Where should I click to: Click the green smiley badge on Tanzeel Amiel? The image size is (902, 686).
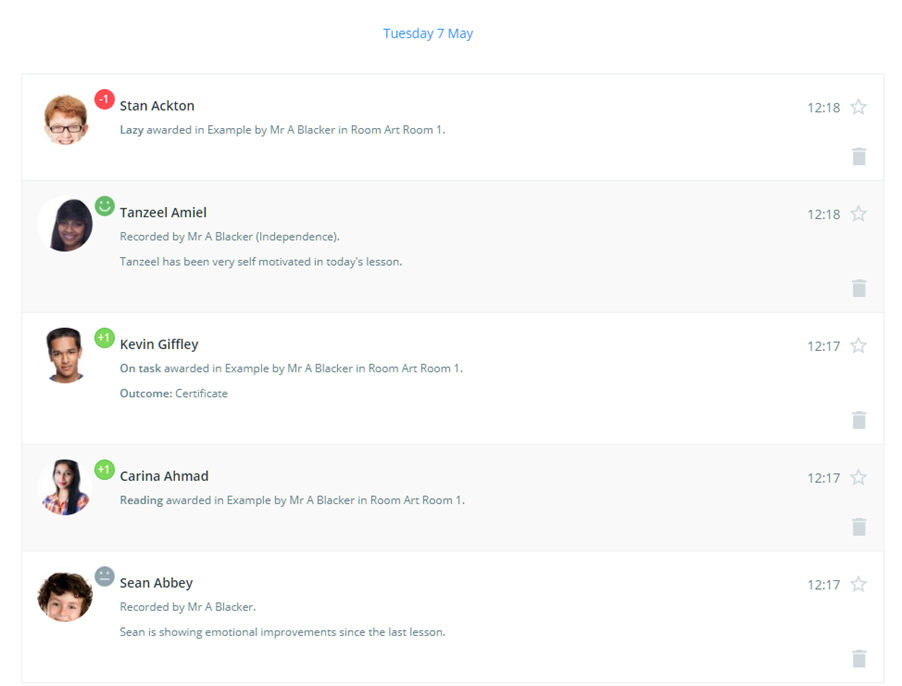pos(103,204)
